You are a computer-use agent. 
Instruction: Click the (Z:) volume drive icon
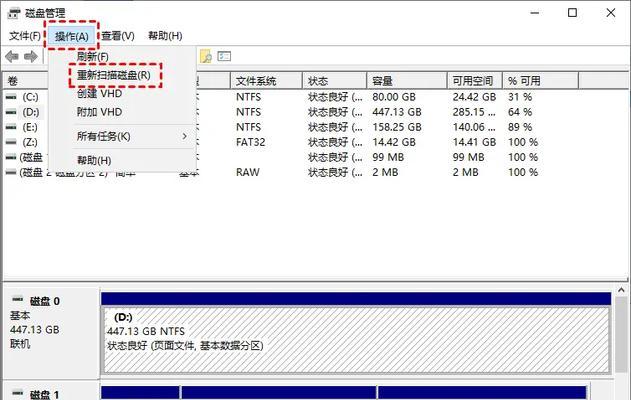[x=11, y=142]
